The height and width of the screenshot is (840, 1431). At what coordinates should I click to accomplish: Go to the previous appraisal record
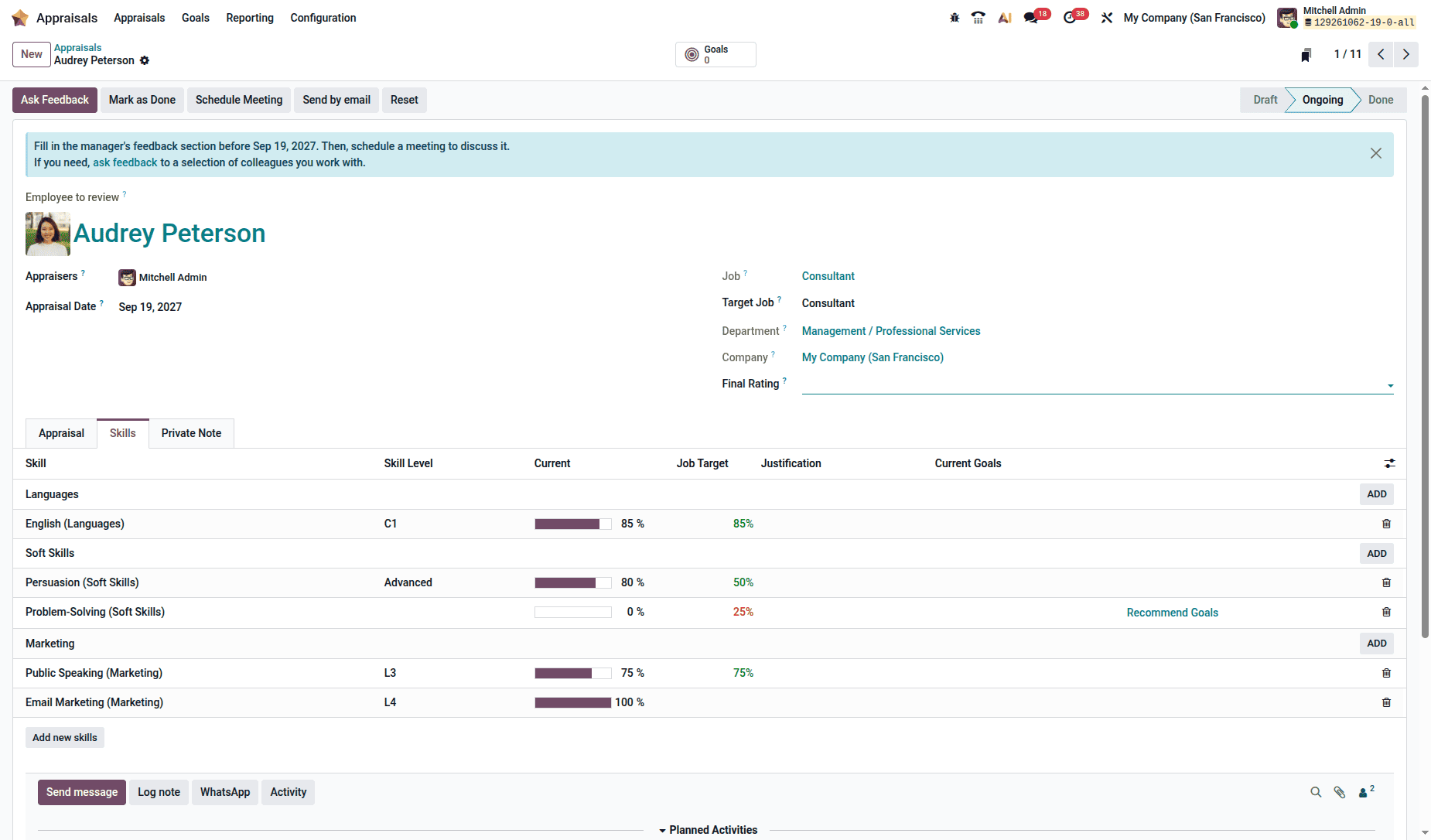tap(1381, 54)
